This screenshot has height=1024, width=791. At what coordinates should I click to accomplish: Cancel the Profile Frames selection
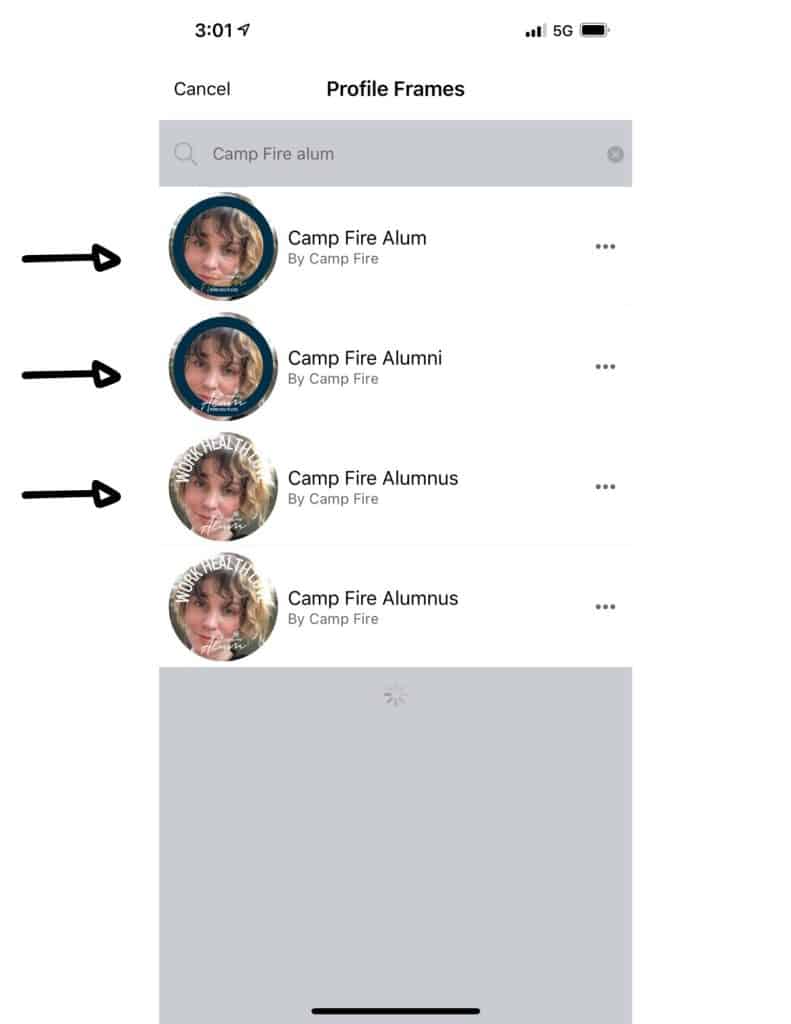(x=202, y=89)
